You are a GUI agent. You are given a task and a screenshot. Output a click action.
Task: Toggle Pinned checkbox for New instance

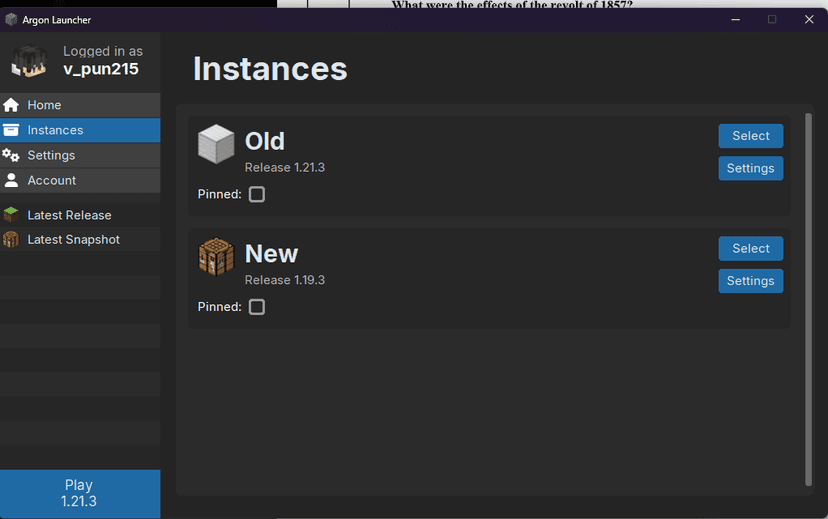click(257, 307)
